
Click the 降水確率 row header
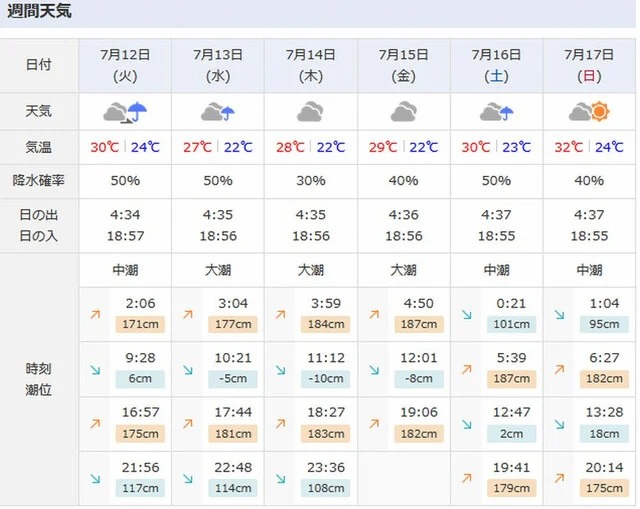(x=39, y=181)
